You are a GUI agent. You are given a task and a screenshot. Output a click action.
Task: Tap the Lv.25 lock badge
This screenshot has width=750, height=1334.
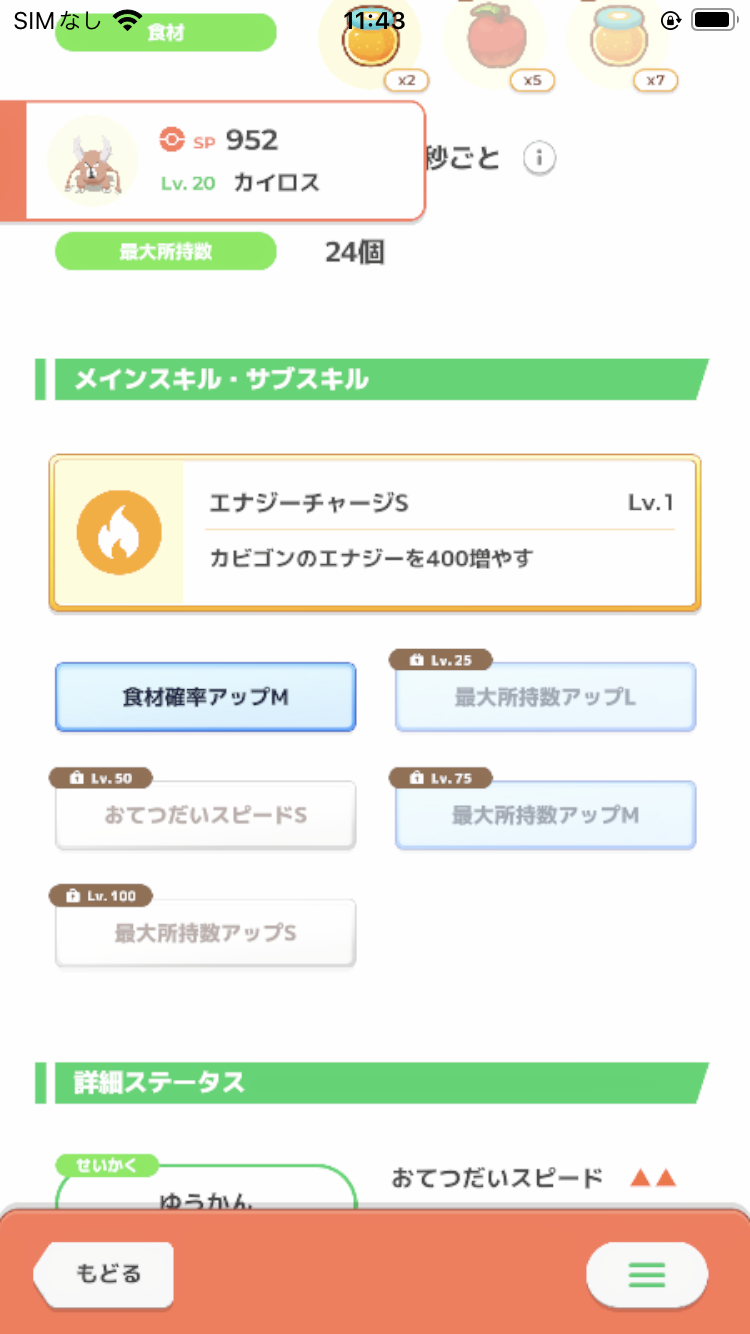[441, 660]
